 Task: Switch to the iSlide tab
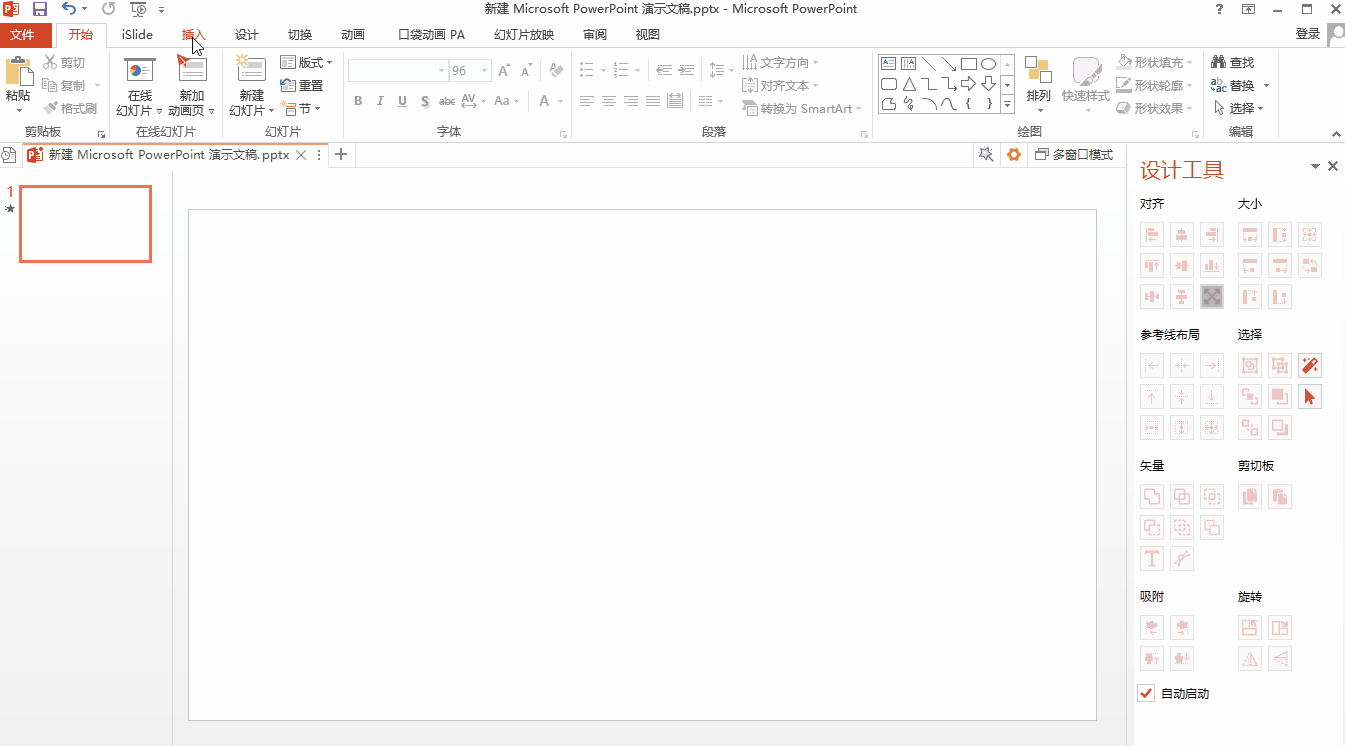pyautogui.click(x=138, y=35)
